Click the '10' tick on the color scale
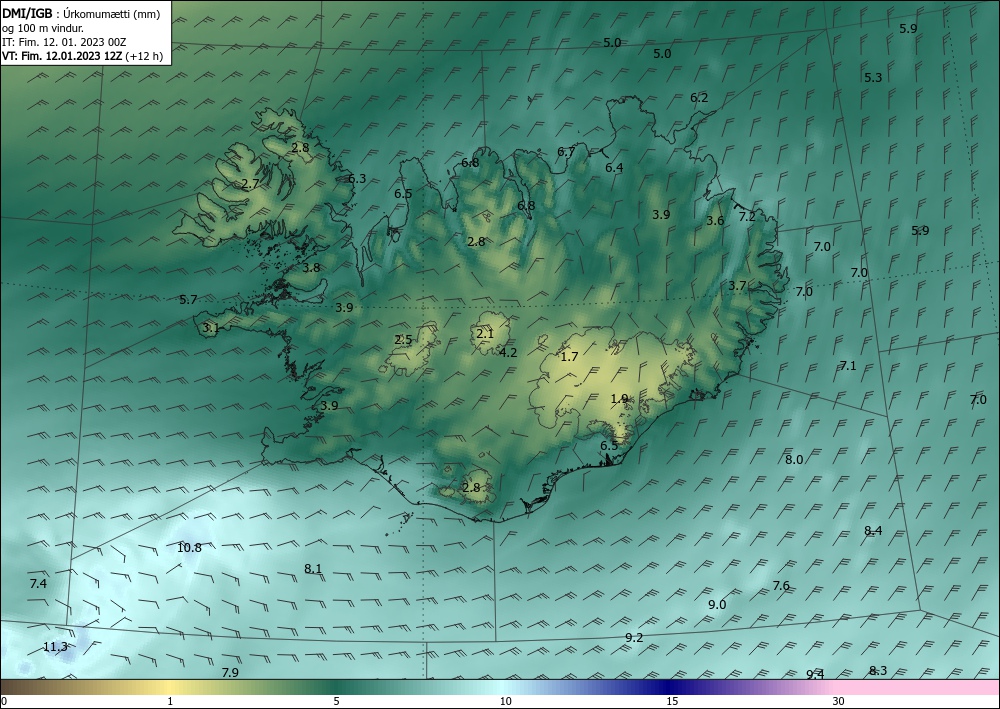Viewport: 1000px width, 709px height. (x=505, y=702)
